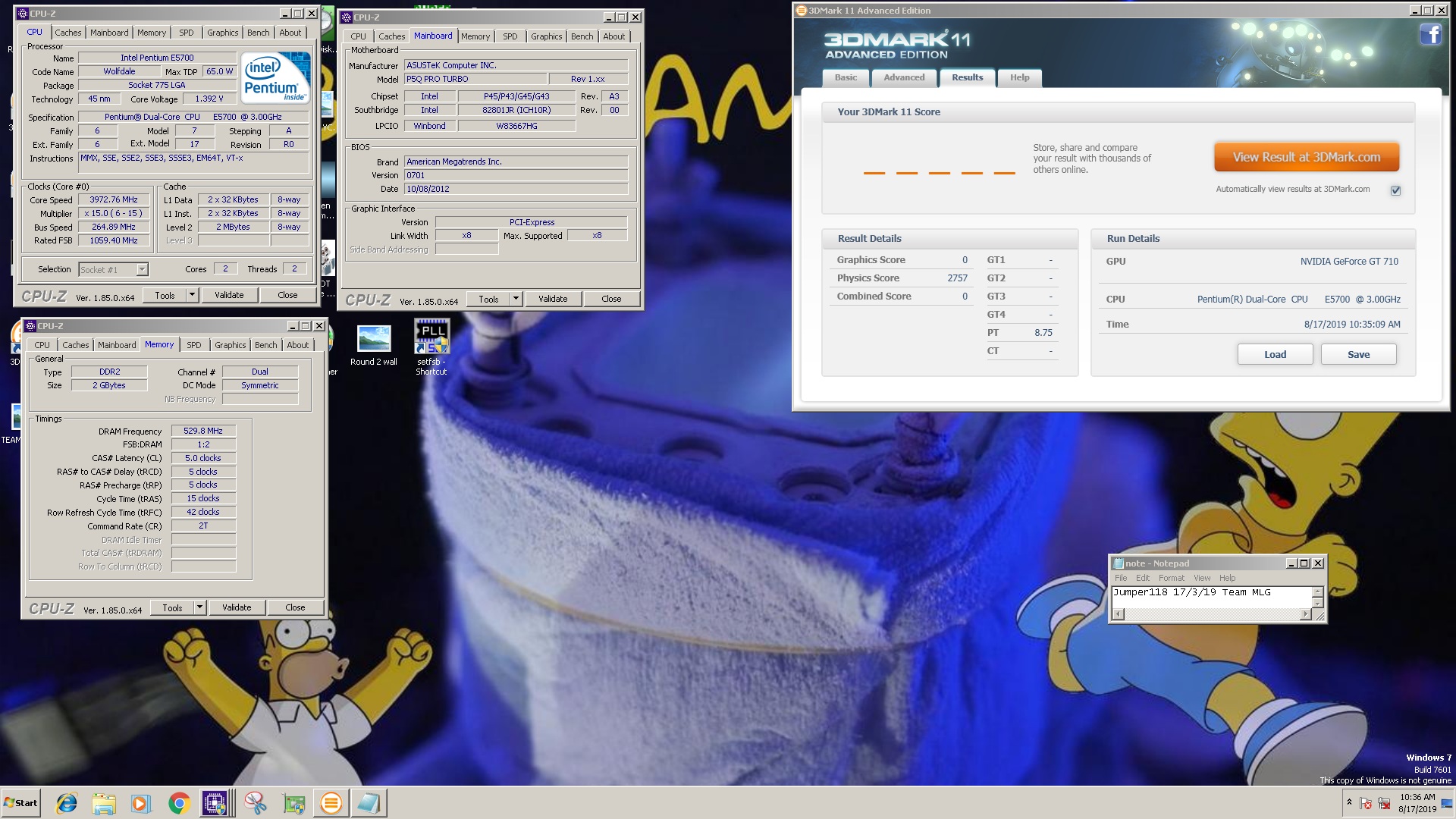Click the Physics Score value 2757

[957, 278]
